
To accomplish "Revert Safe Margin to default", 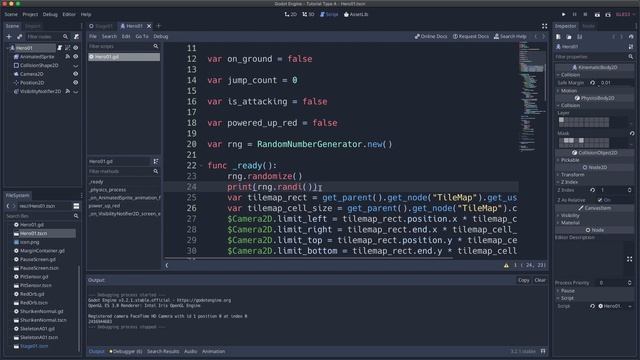I will pyautogui.click(x=593, y=83).
